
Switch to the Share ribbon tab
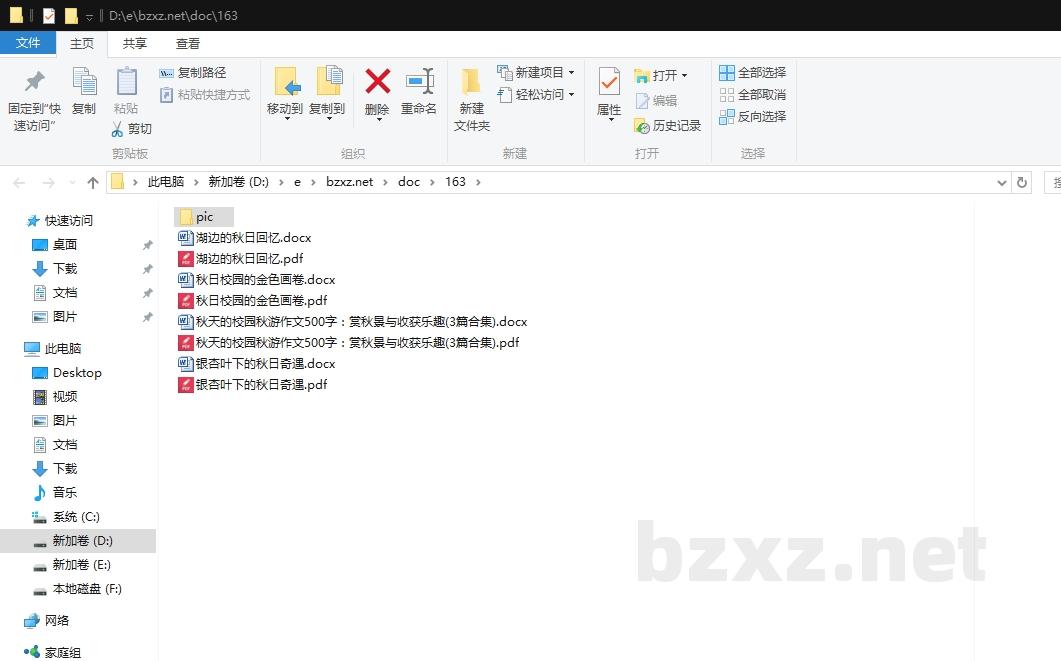134,43
